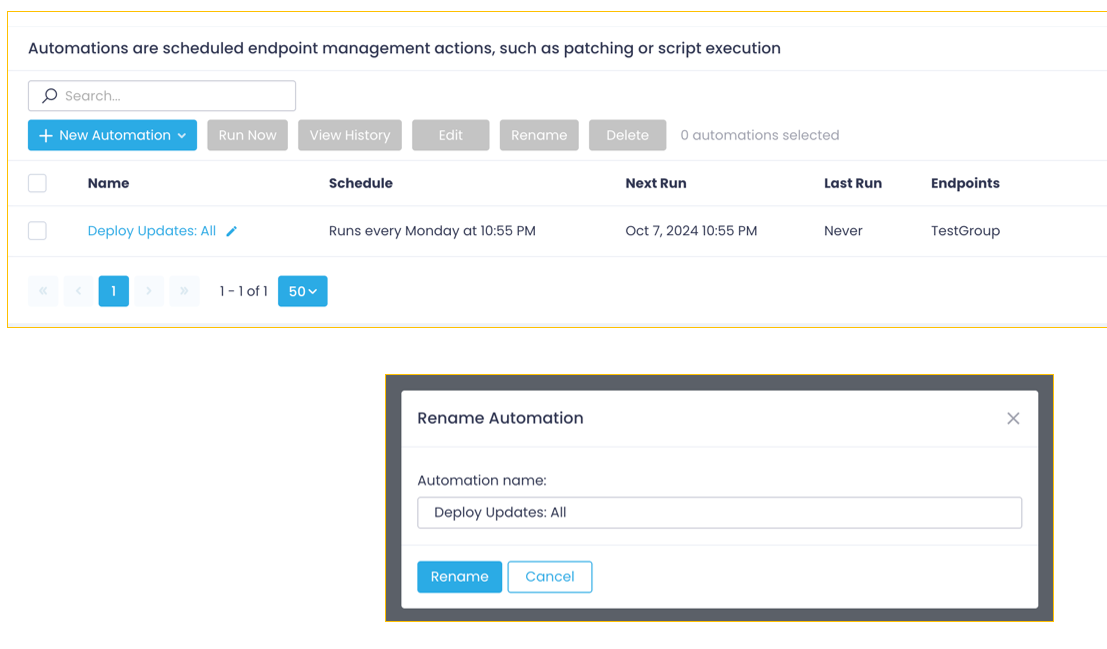The image size is (1107, 649).
Task: Check the Deploy Updates: All row checkbox
Action: (x=37, y=231)
